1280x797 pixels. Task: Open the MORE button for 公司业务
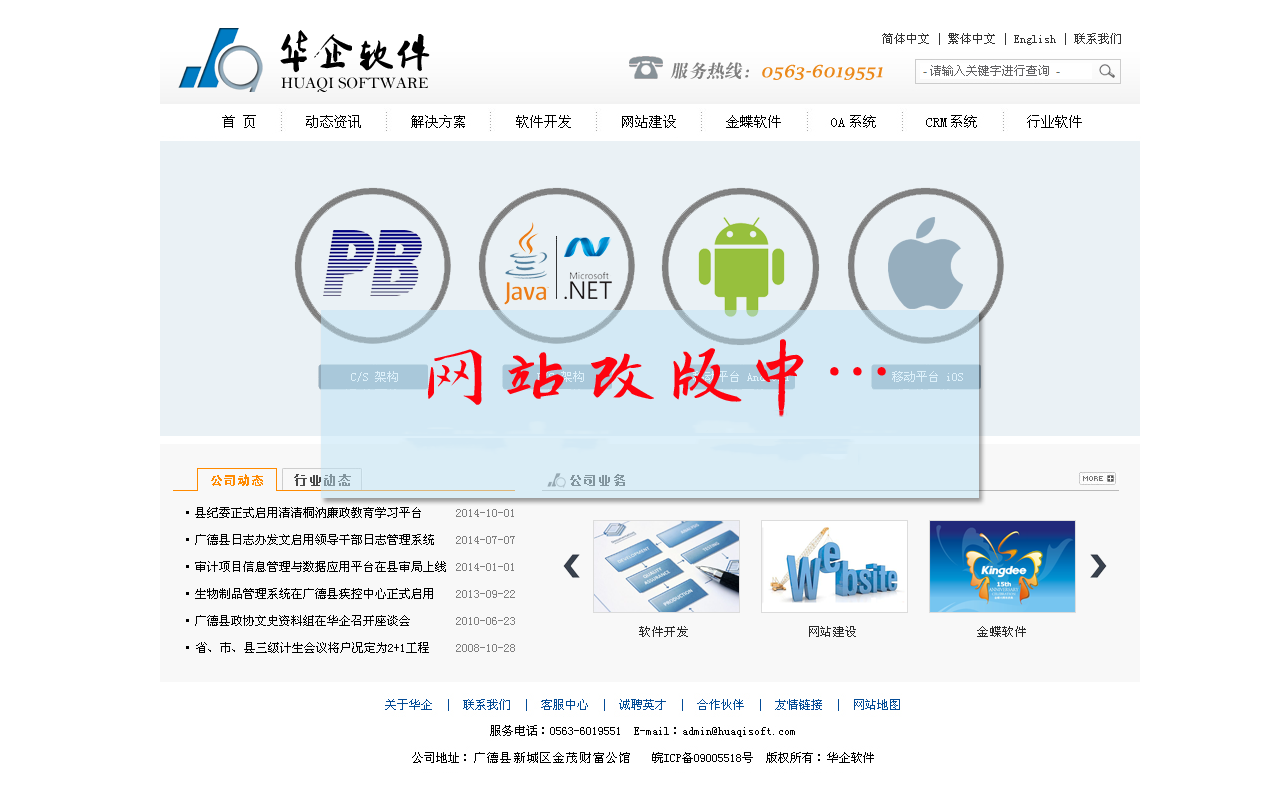(x=1097, y=479)
